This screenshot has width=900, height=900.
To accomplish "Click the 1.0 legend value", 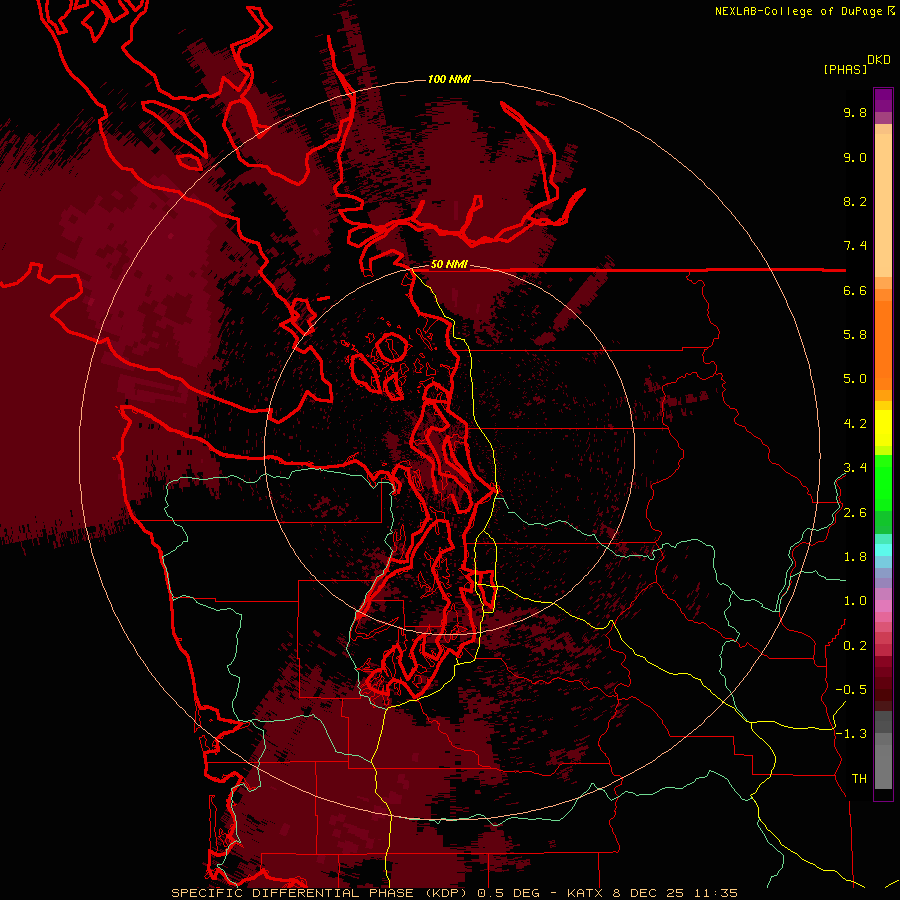I will pos(855,601).
